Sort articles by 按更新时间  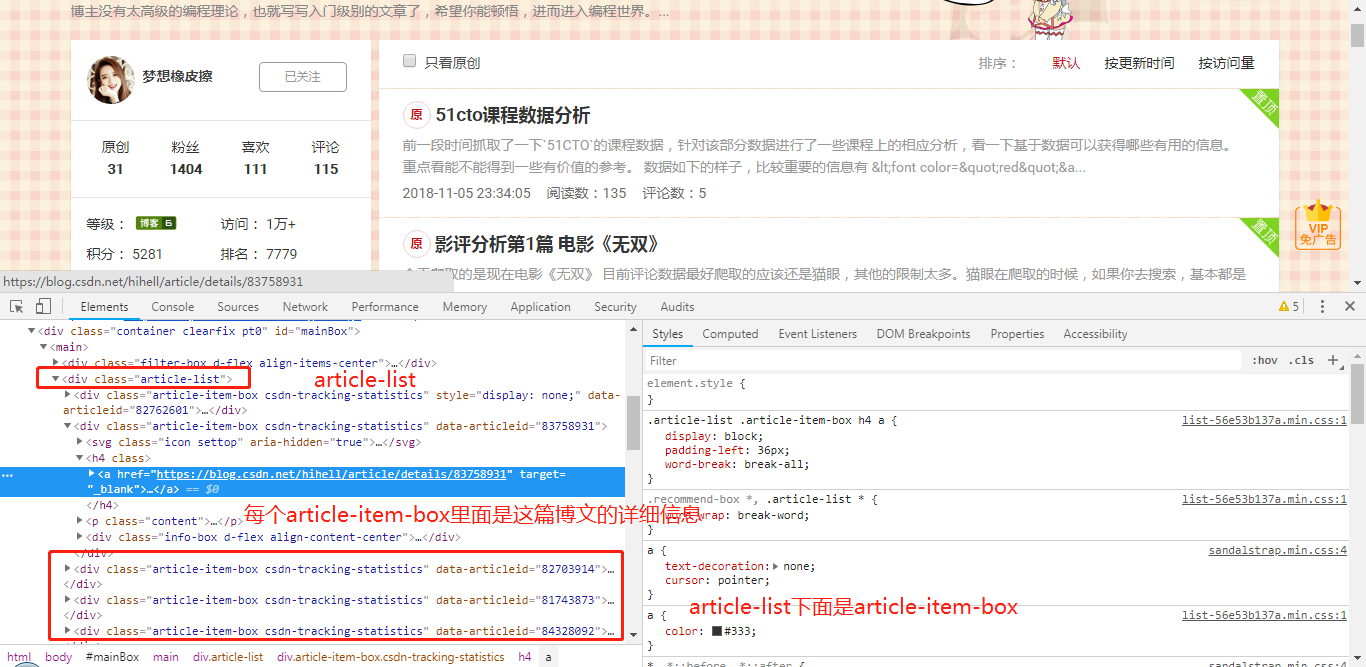[x=1139, y=63]
